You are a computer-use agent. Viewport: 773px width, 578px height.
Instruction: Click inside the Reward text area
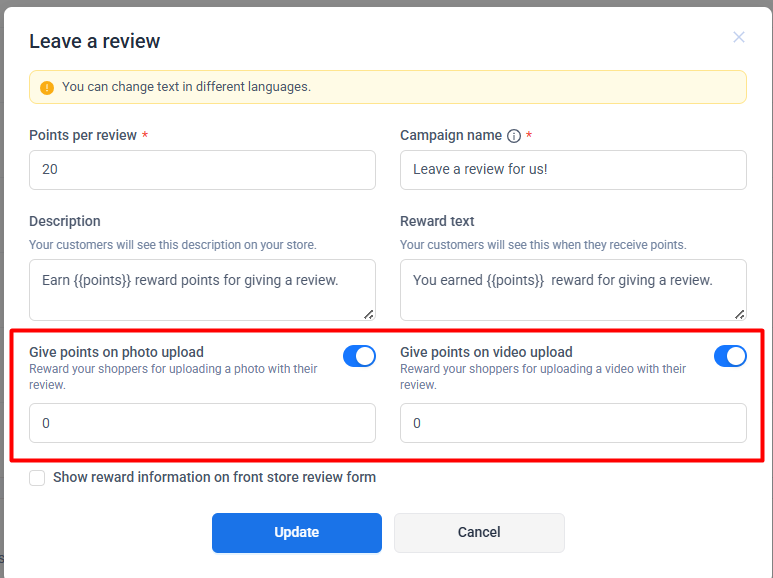click(x=573, y=289)
